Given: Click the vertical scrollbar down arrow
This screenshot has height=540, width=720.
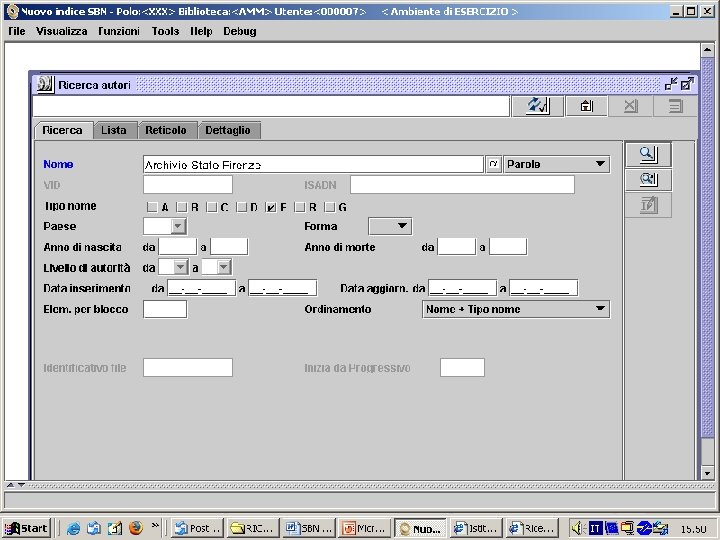Looking at the screenshot, I should pyautogui.click(x=707, y=473).
